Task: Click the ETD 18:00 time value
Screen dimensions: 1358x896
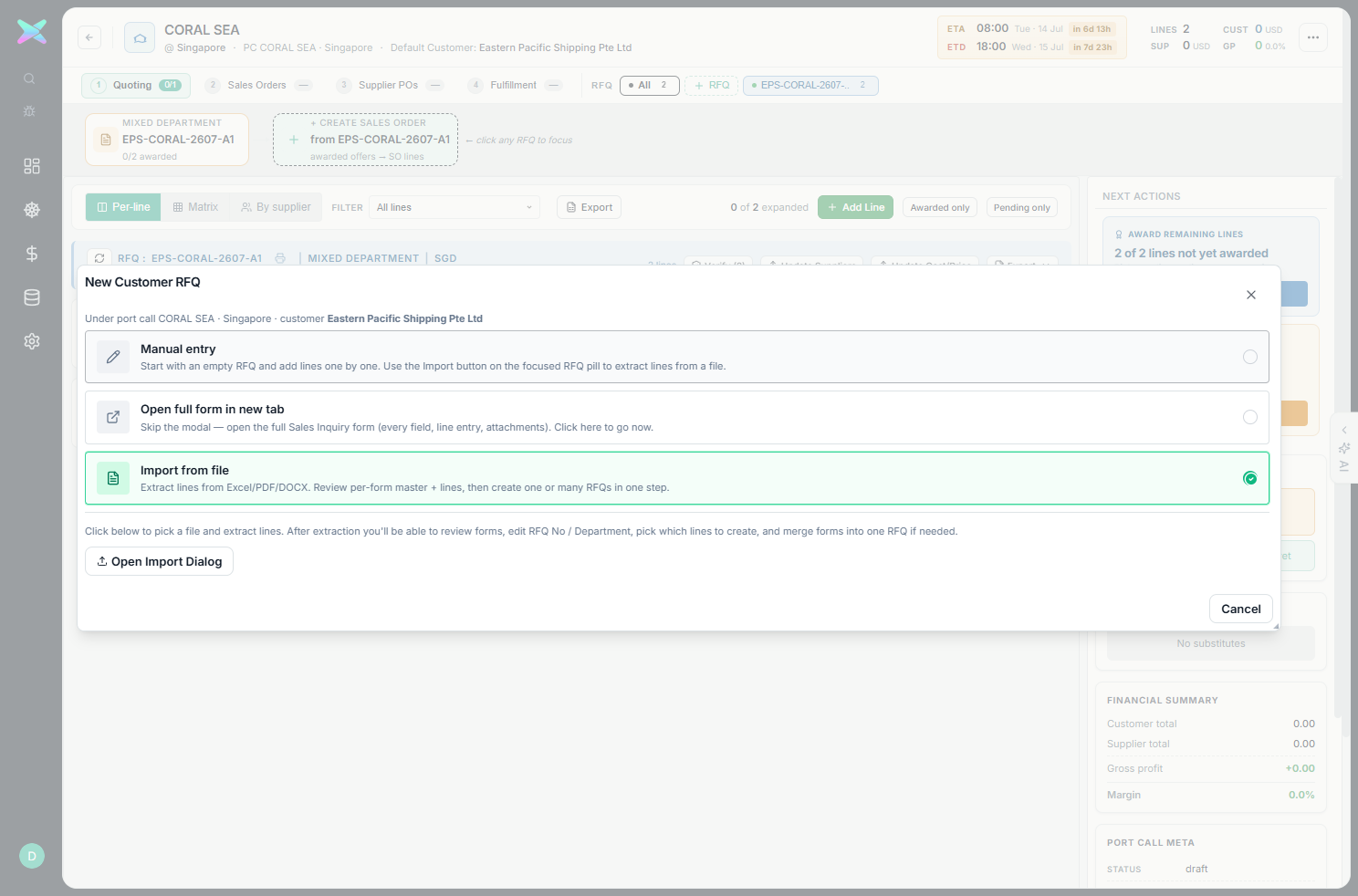Action: 991,47
